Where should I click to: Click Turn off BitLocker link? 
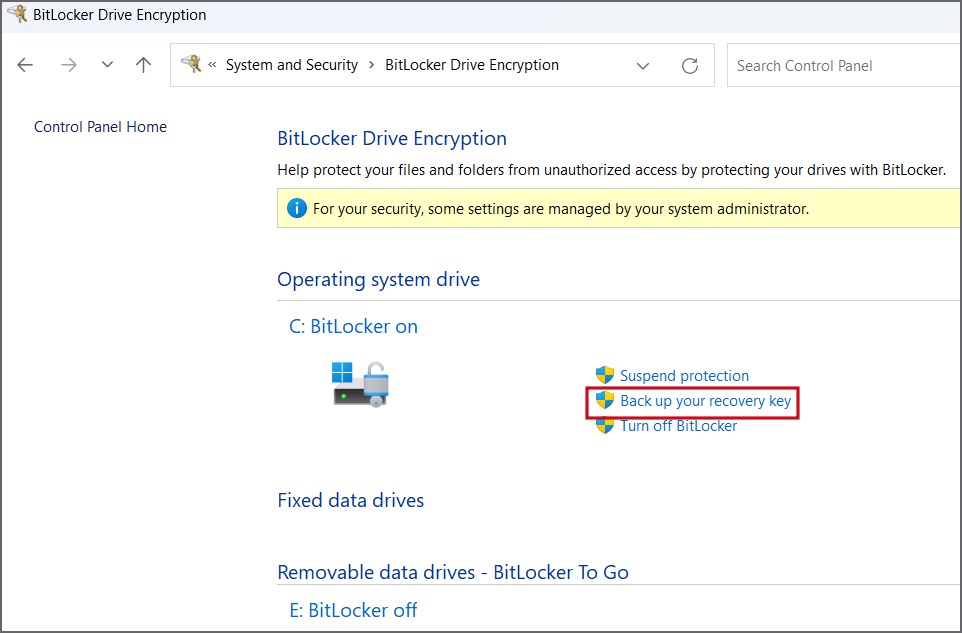point(678,426)
